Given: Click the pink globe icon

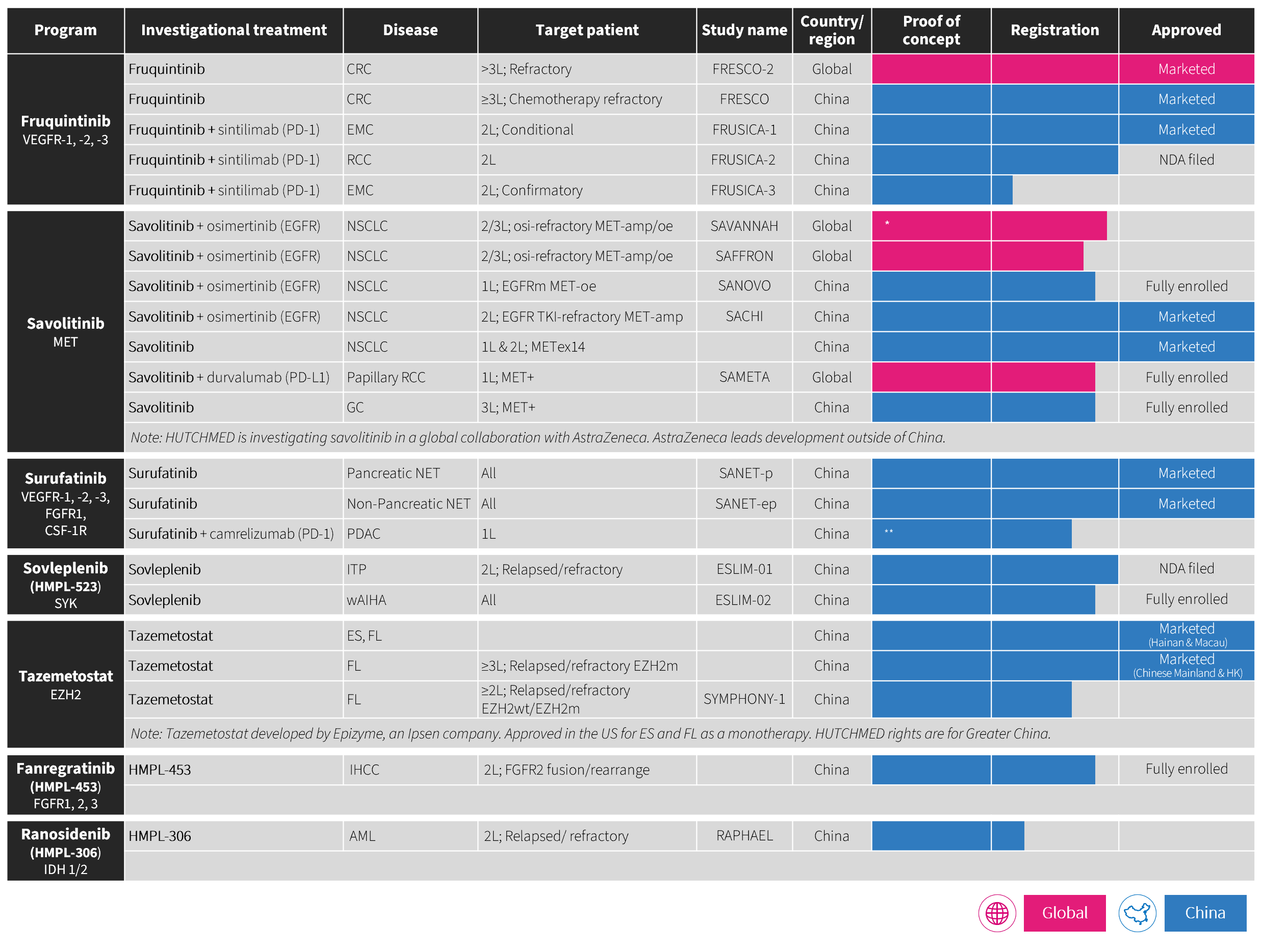Looking at the screenshot, I should pos(997,913).
